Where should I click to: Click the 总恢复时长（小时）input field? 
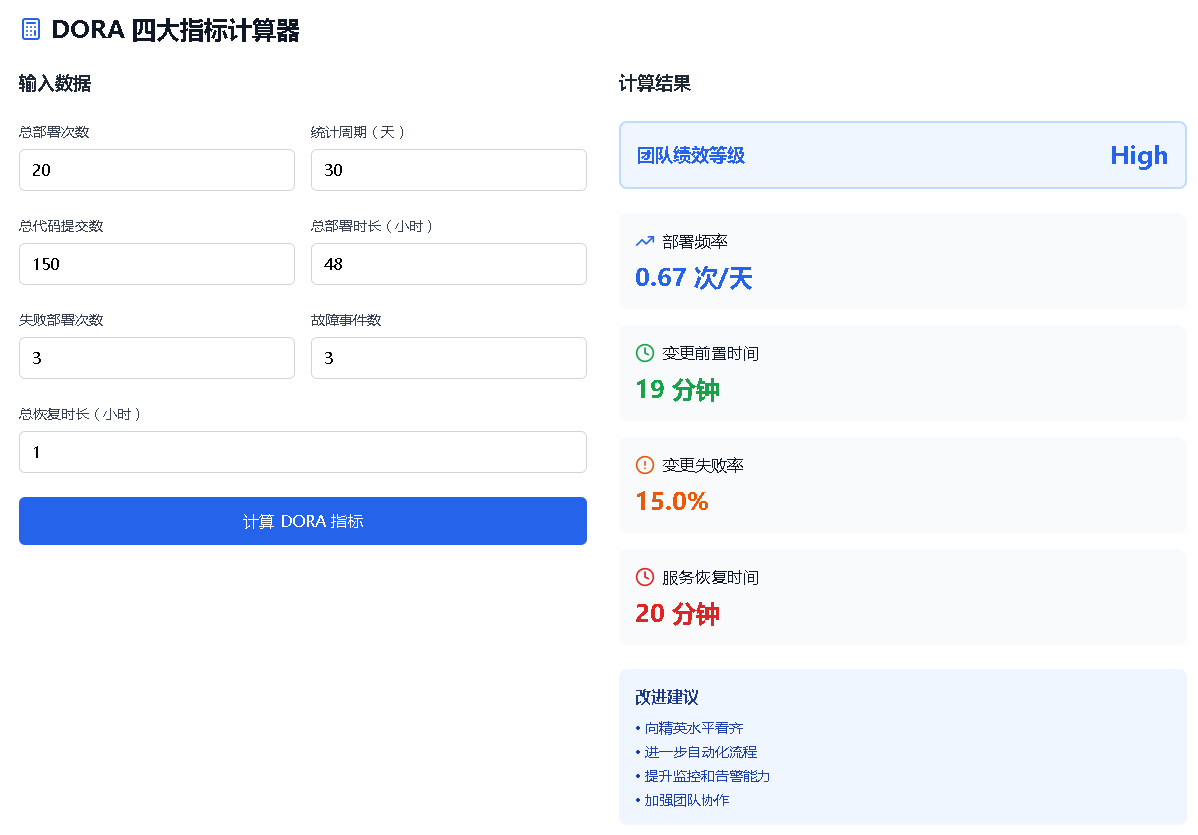(303, 451)
